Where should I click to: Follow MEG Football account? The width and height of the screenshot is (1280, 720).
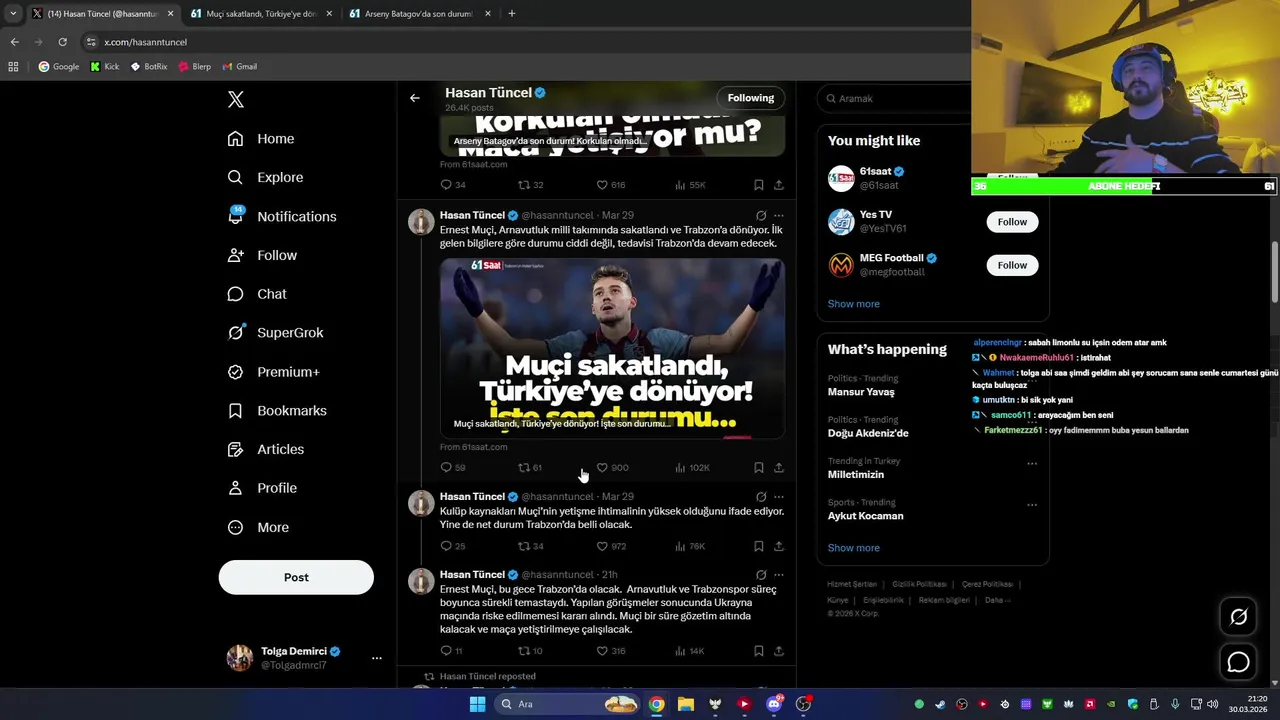tap(1012, 265)
